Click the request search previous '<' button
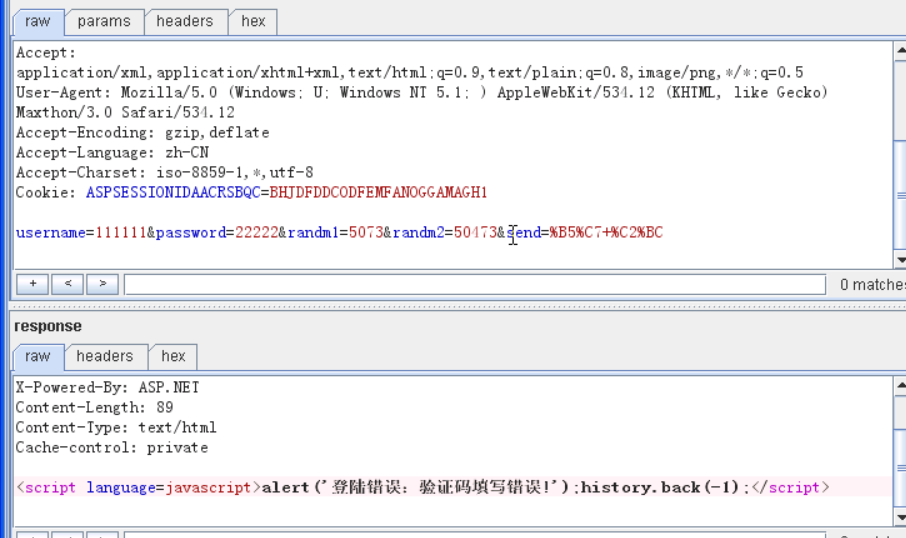 point(68,284)
